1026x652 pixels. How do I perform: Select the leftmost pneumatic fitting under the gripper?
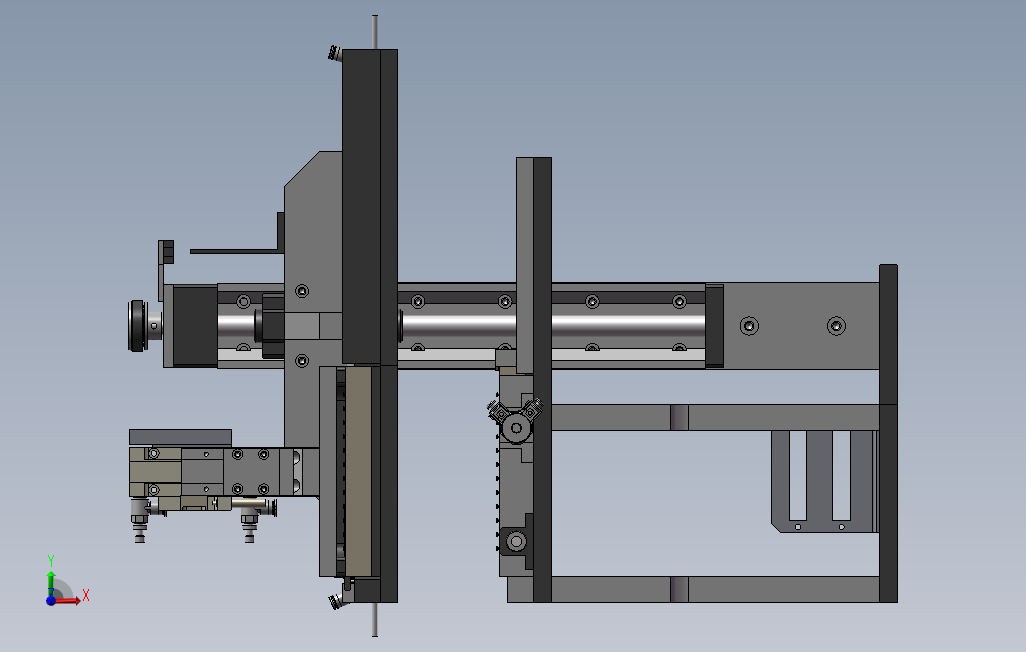coord(139,520)
